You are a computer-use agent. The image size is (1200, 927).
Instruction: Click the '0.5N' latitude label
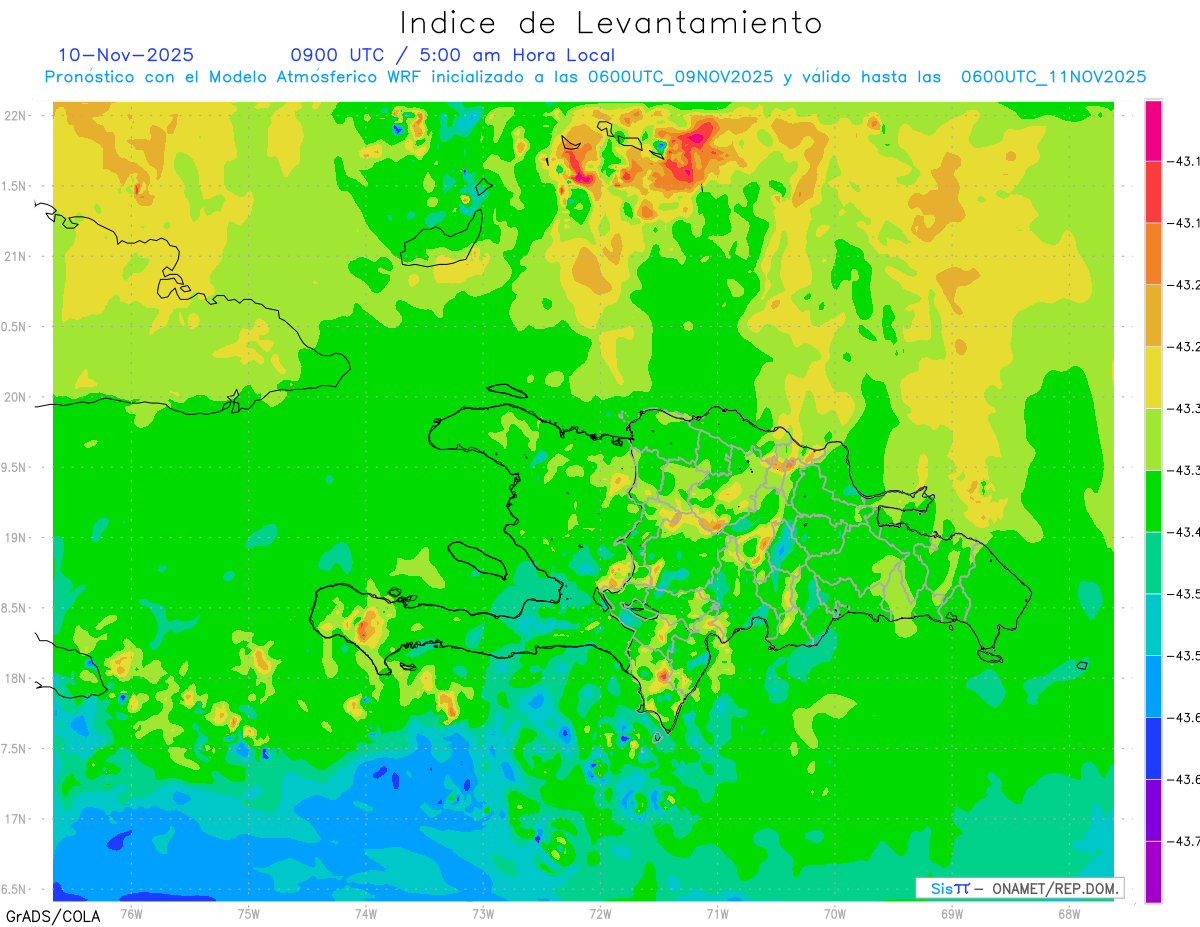coord(15,327)
